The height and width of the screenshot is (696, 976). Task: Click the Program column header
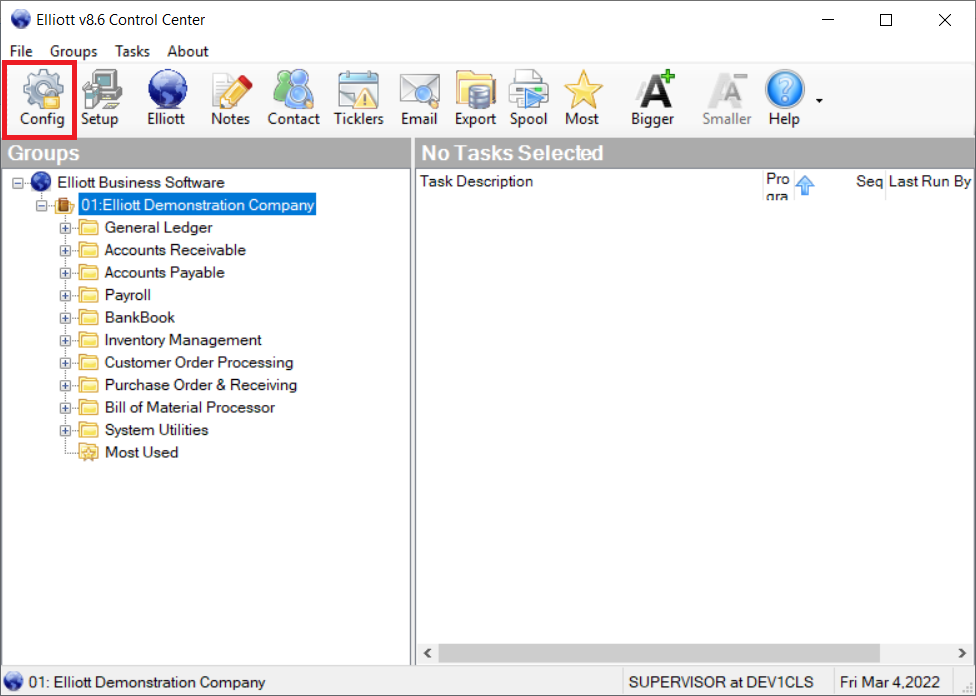778,184
